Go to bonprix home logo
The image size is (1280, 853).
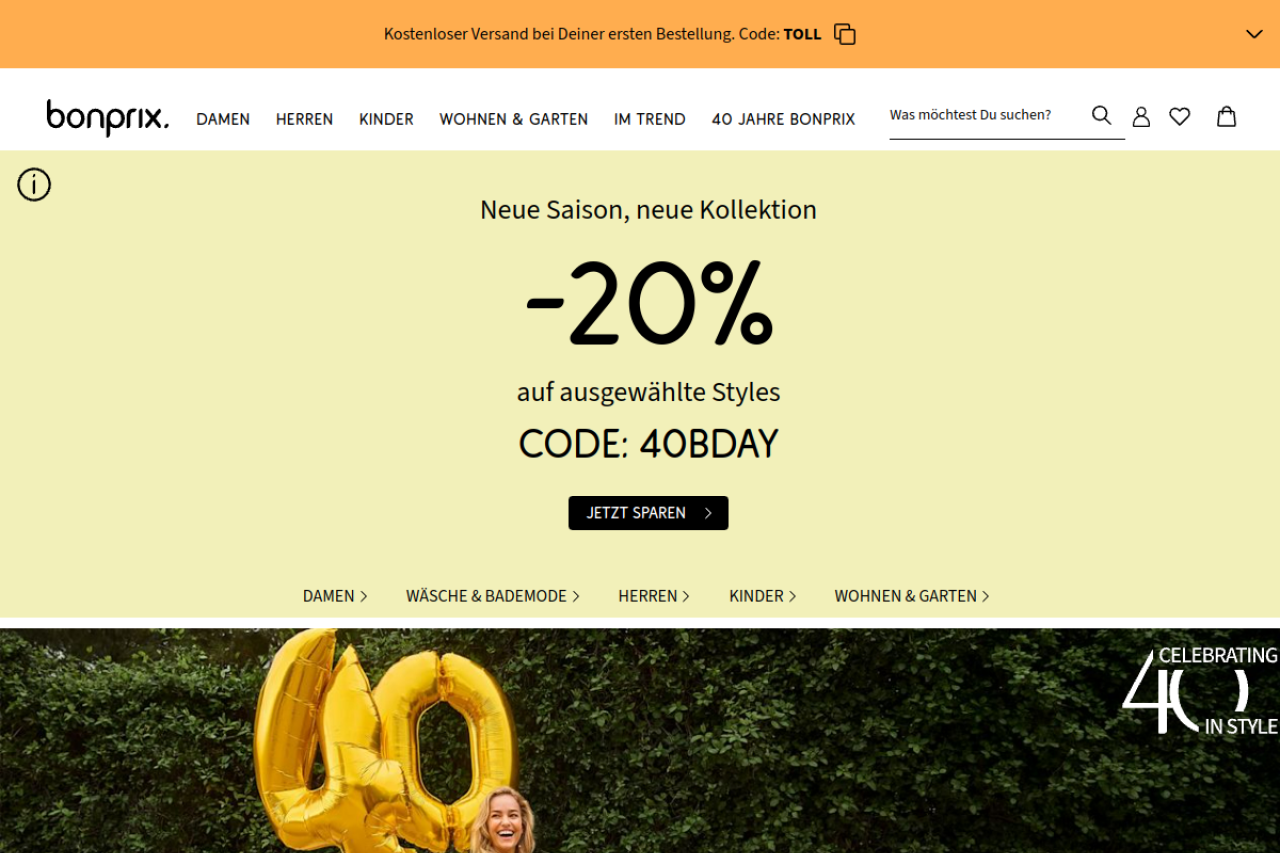[107, 118]
